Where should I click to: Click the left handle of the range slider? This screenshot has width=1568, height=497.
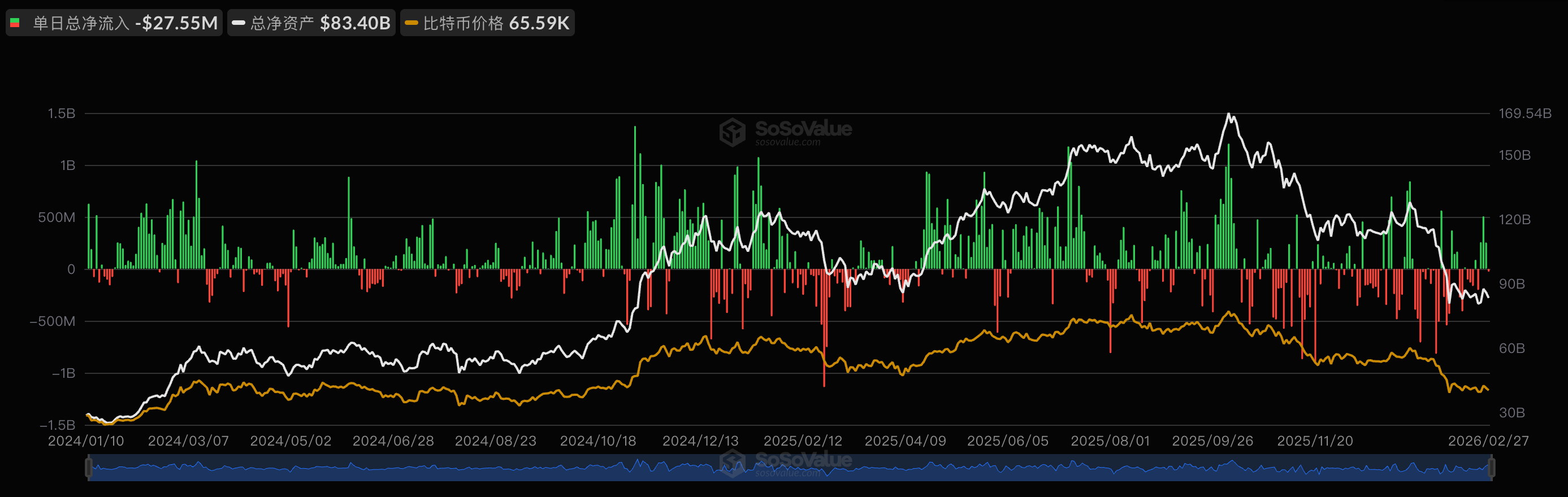[89, 467]
